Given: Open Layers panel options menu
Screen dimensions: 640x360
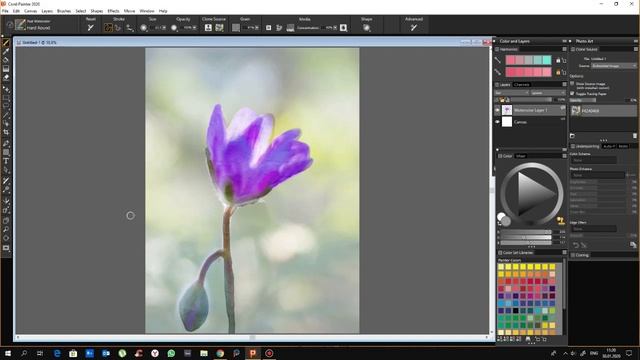Looking at the screenshot, I should tap(564, 84).
